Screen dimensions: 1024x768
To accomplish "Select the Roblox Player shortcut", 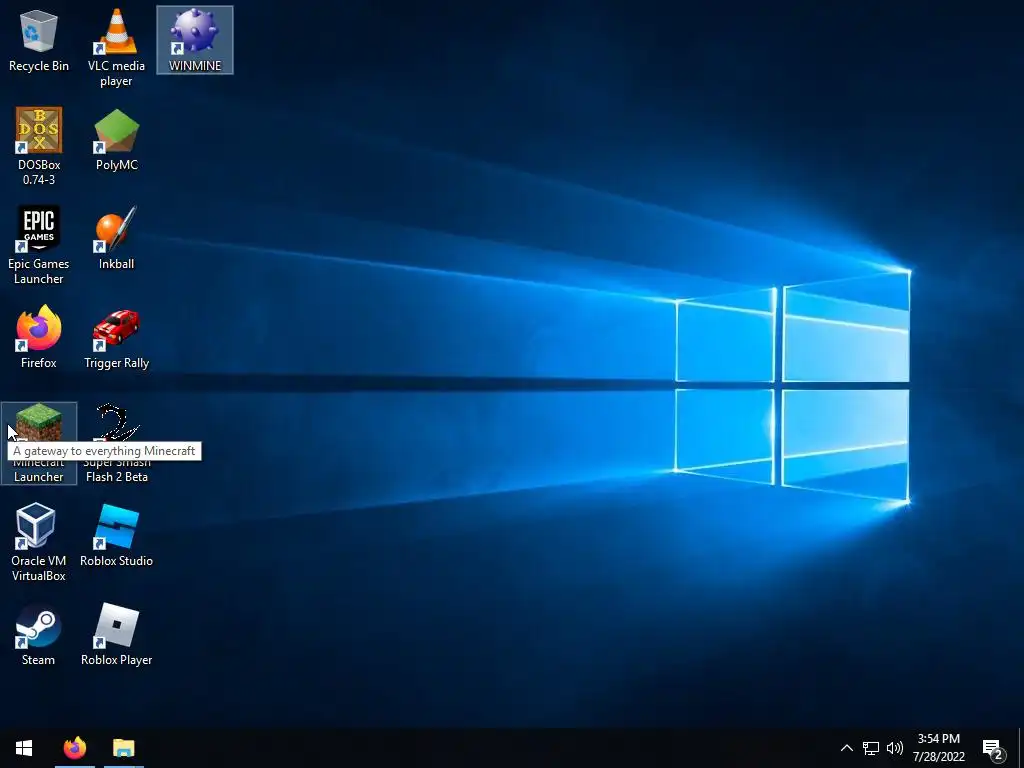I will [x=116, y=635].
